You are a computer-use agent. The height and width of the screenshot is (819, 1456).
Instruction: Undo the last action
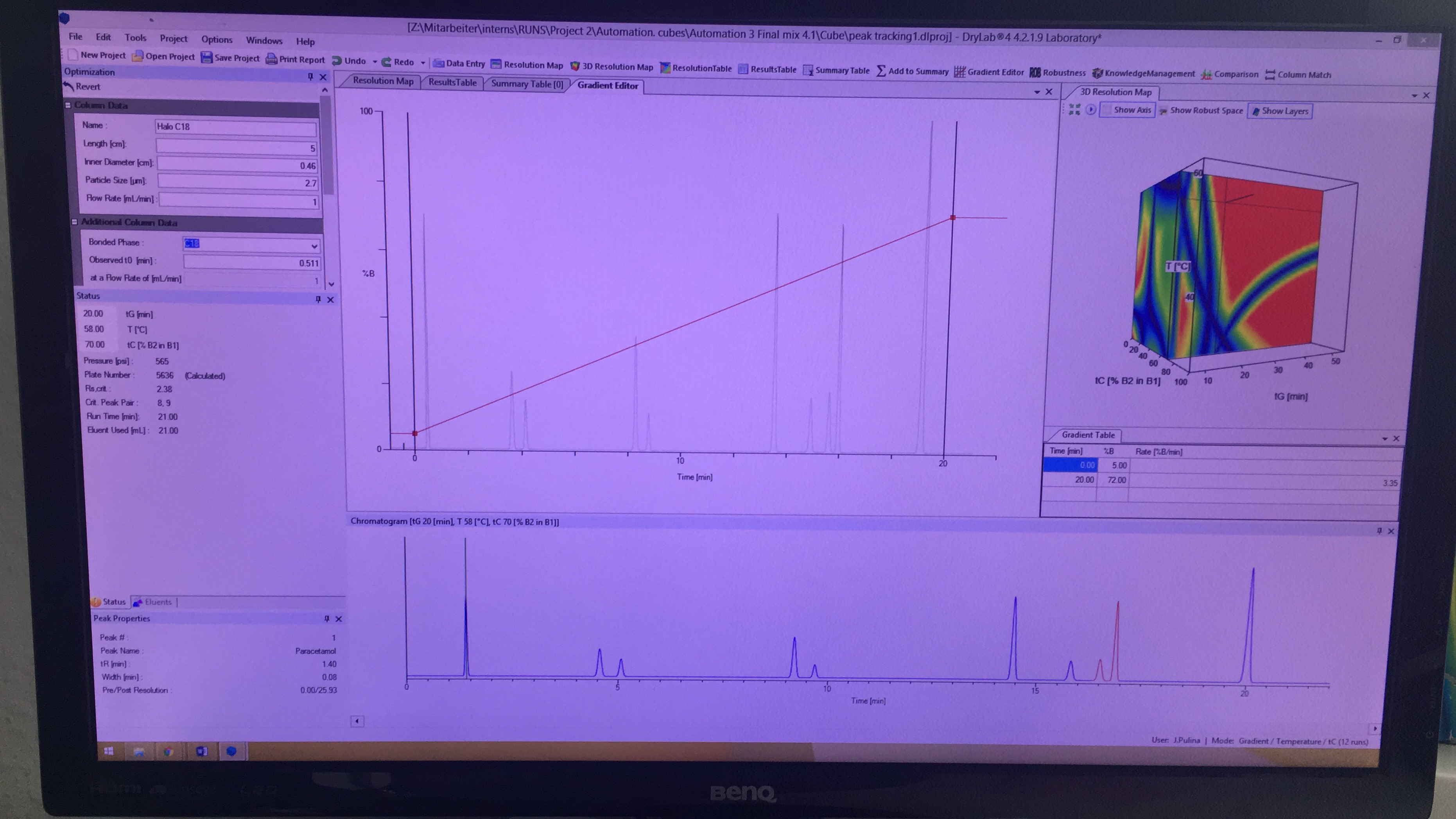pyautogui.click(x=349, y=61)
